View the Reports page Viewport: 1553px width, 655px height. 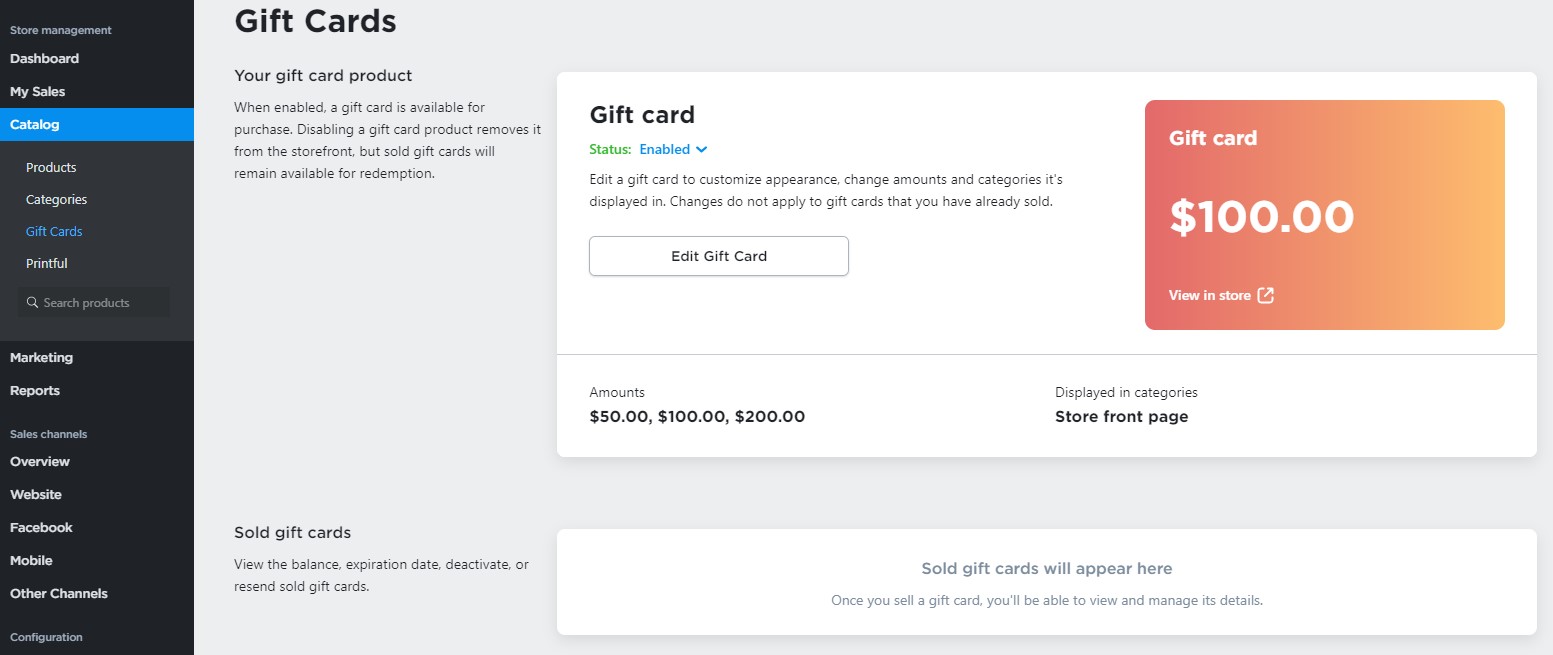tap(35, 390)
